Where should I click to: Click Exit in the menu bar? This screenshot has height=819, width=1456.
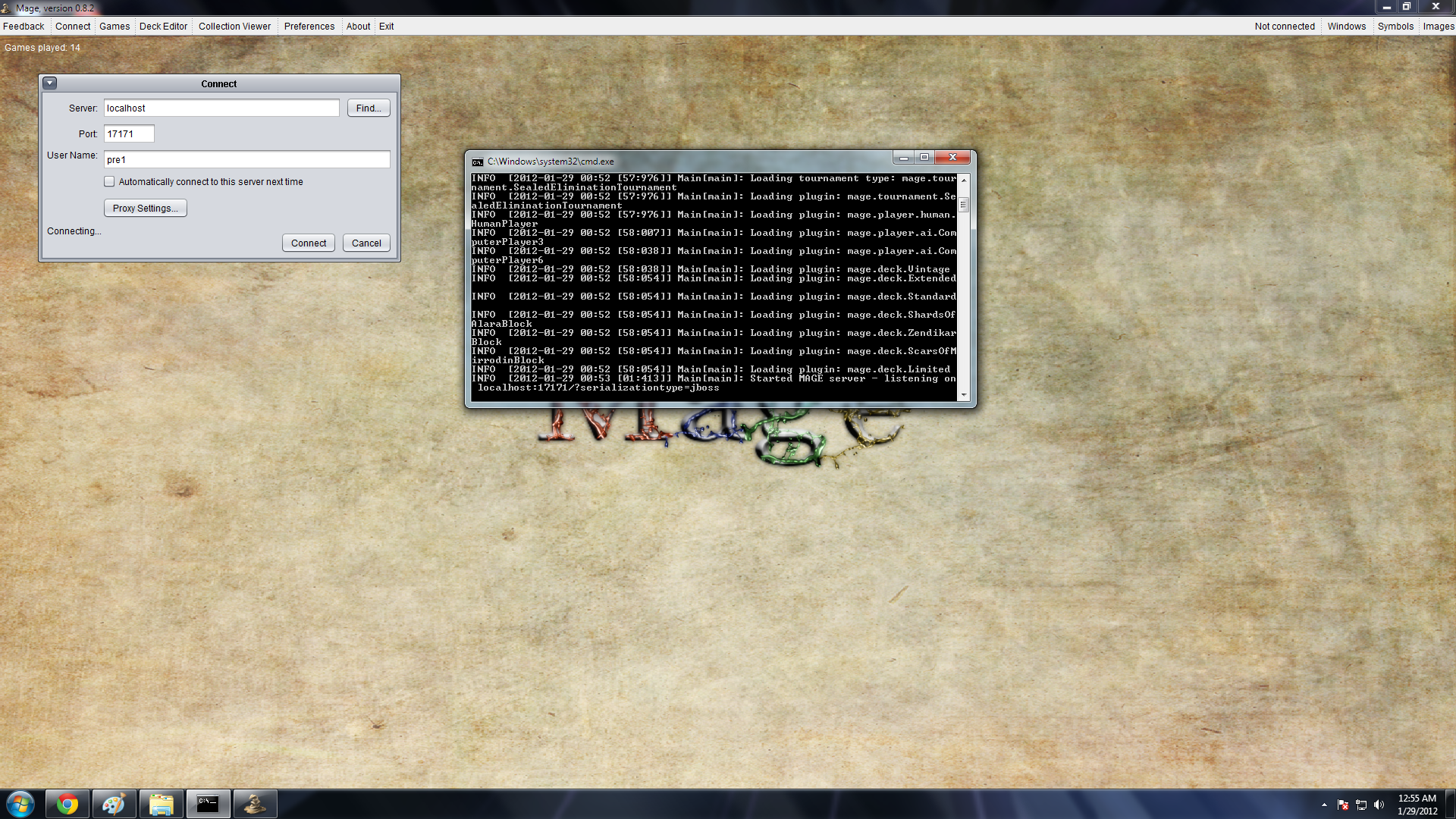coord(387,27)
